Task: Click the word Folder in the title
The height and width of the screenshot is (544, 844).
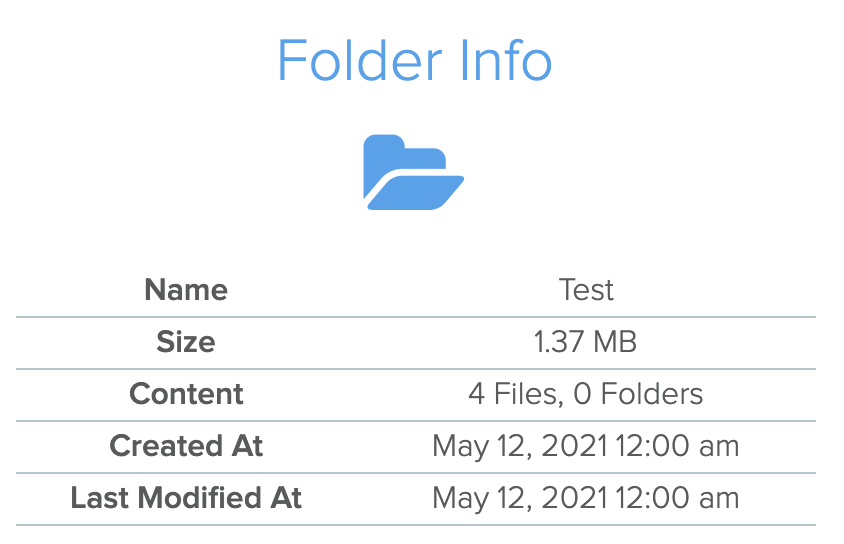Action: 360,61
